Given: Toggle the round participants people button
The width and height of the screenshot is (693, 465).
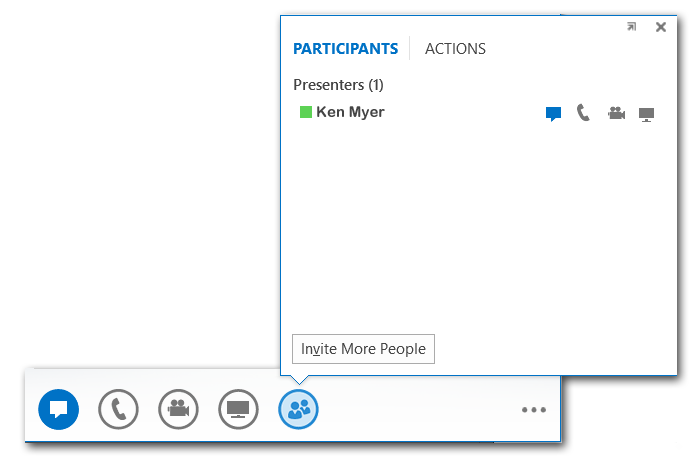Looking at the screenshot, I should click(298, 409).
